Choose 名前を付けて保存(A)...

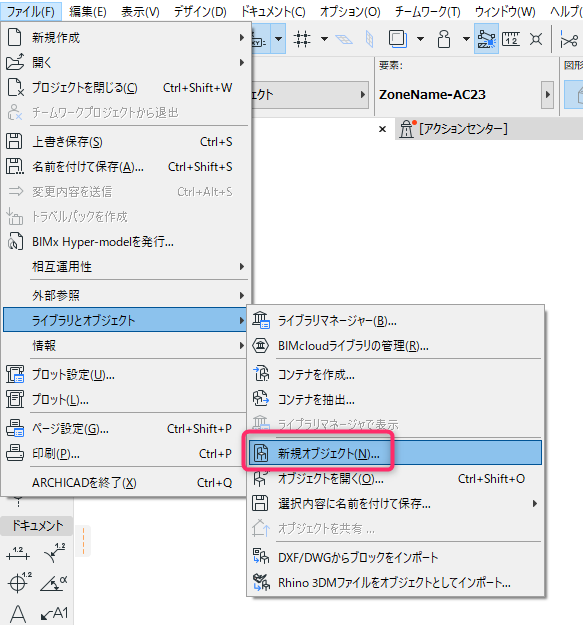pos(126,167)
